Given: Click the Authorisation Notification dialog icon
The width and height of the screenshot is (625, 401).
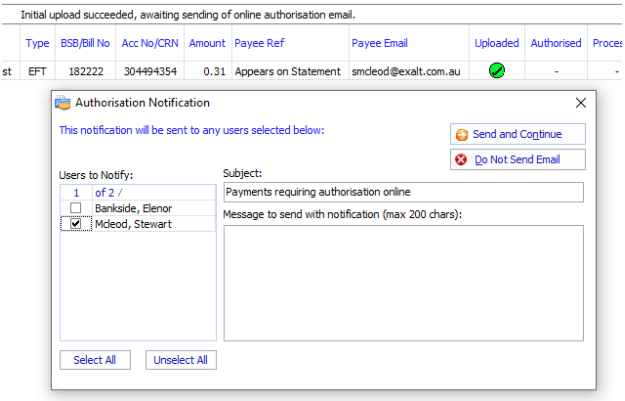Looking at the screenshot, I should [63, 103].
